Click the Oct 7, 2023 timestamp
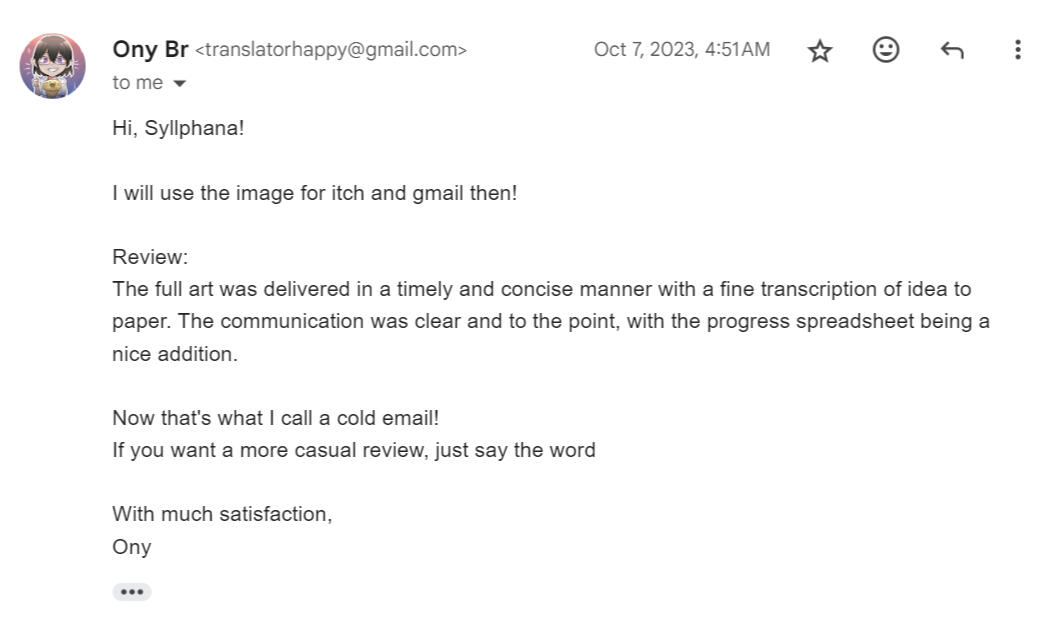This screenshot has width=1046, height=626. pos(681,49)
